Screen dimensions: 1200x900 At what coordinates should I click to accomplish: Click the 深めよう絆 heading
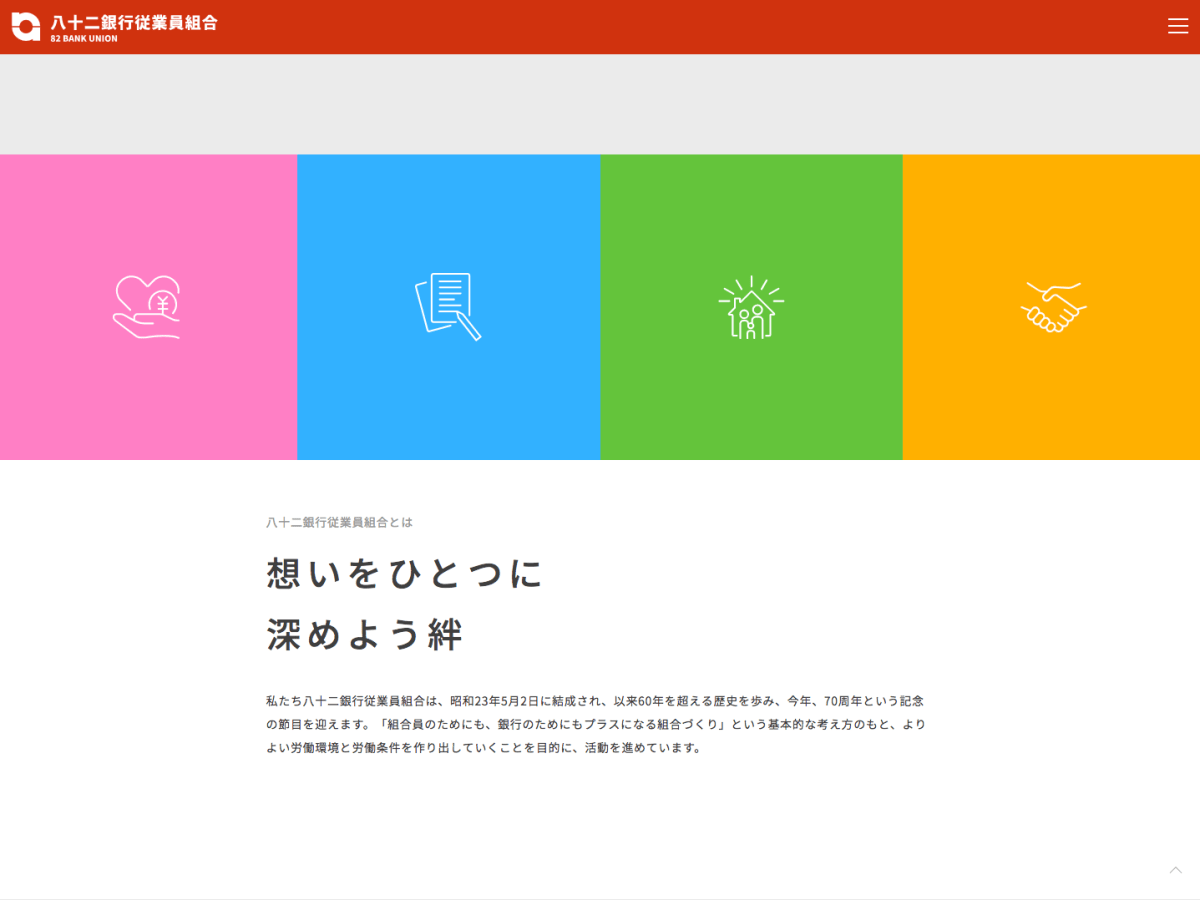[x=365, y=635]
